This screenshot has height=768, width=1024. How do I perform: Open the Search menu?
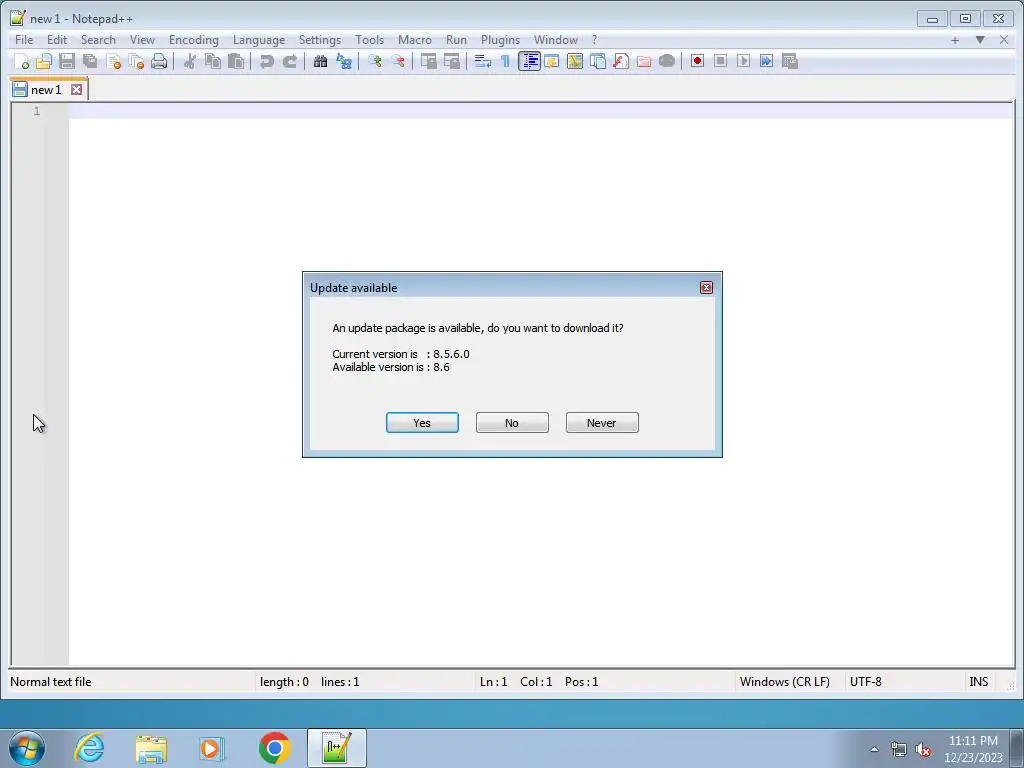click(98, 40)
